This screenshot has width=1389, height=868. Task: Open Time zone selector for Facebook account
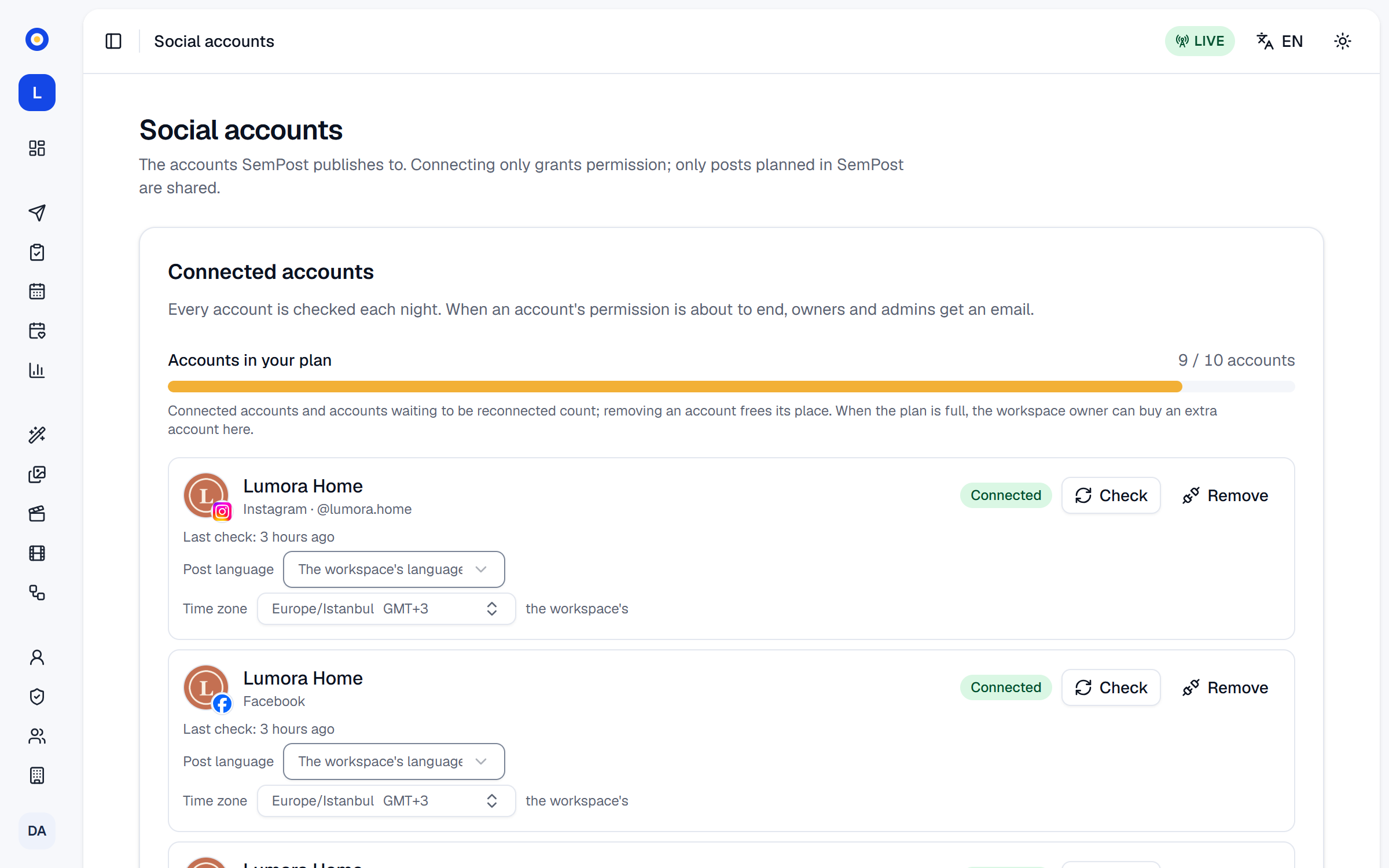click(x=387, y=801)
